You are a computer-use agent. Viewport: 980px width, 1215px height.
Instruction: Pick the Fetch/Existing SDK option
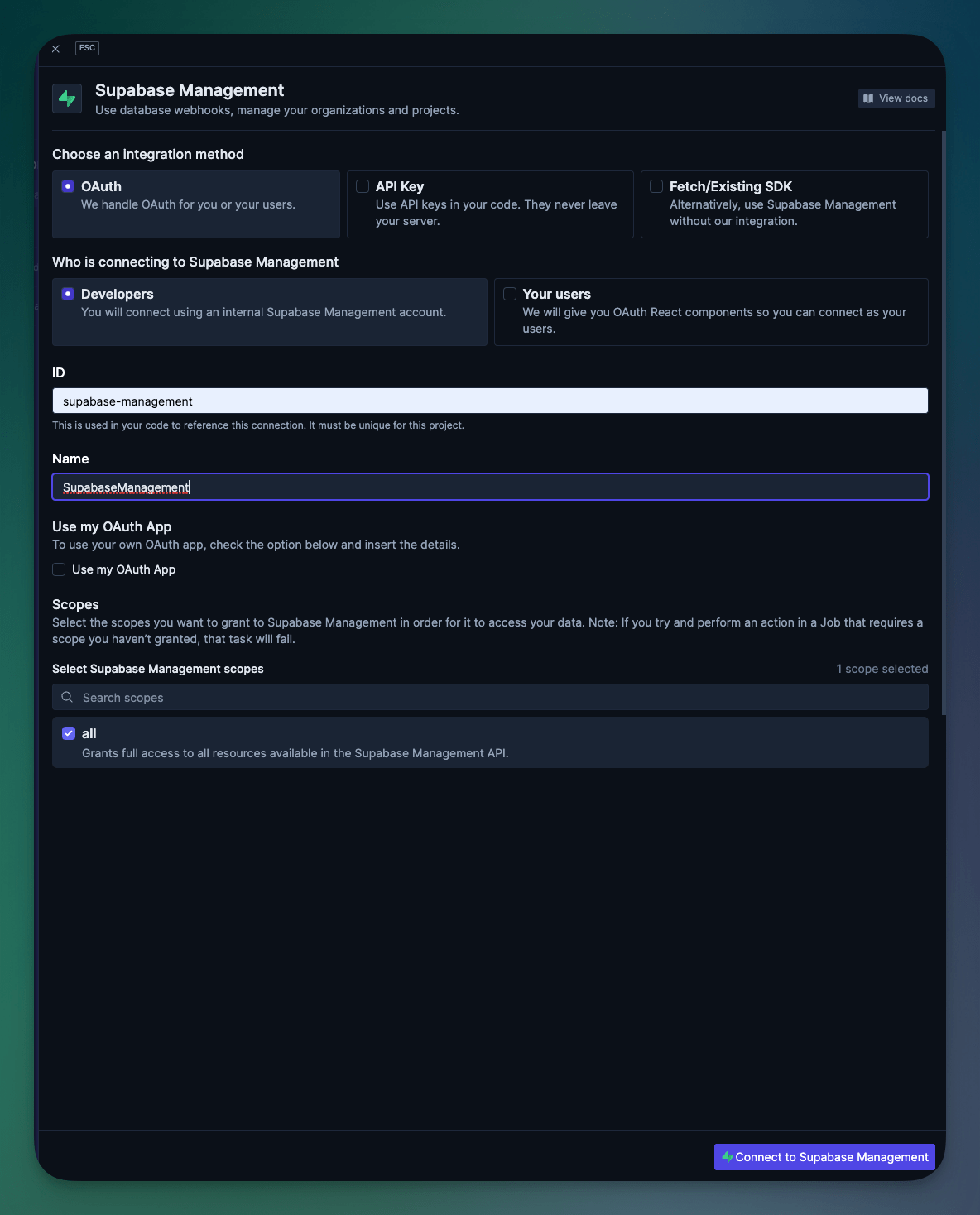tap(785, 204)
